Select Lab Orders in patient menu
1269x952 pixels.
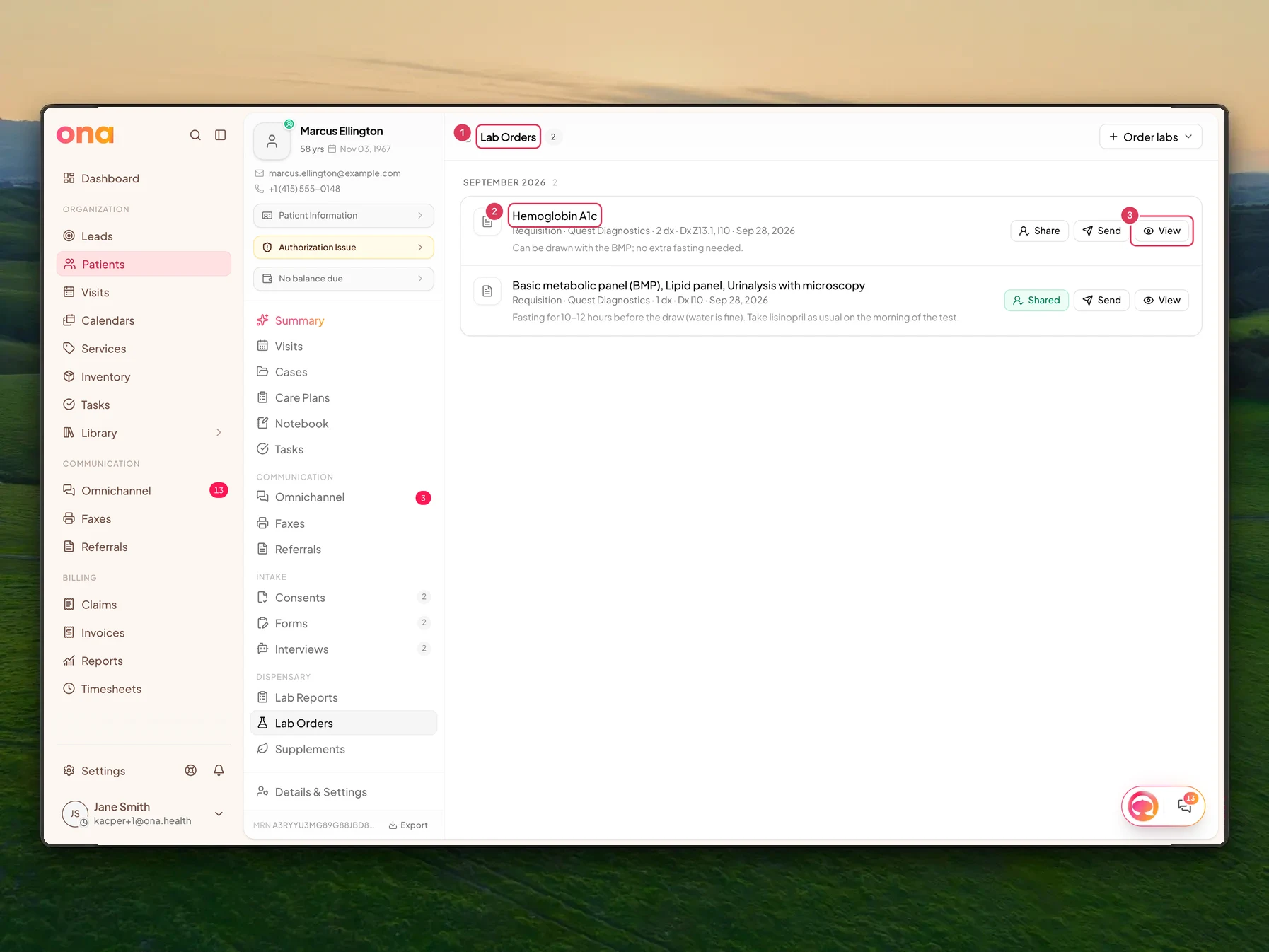[x=344, y=723]
